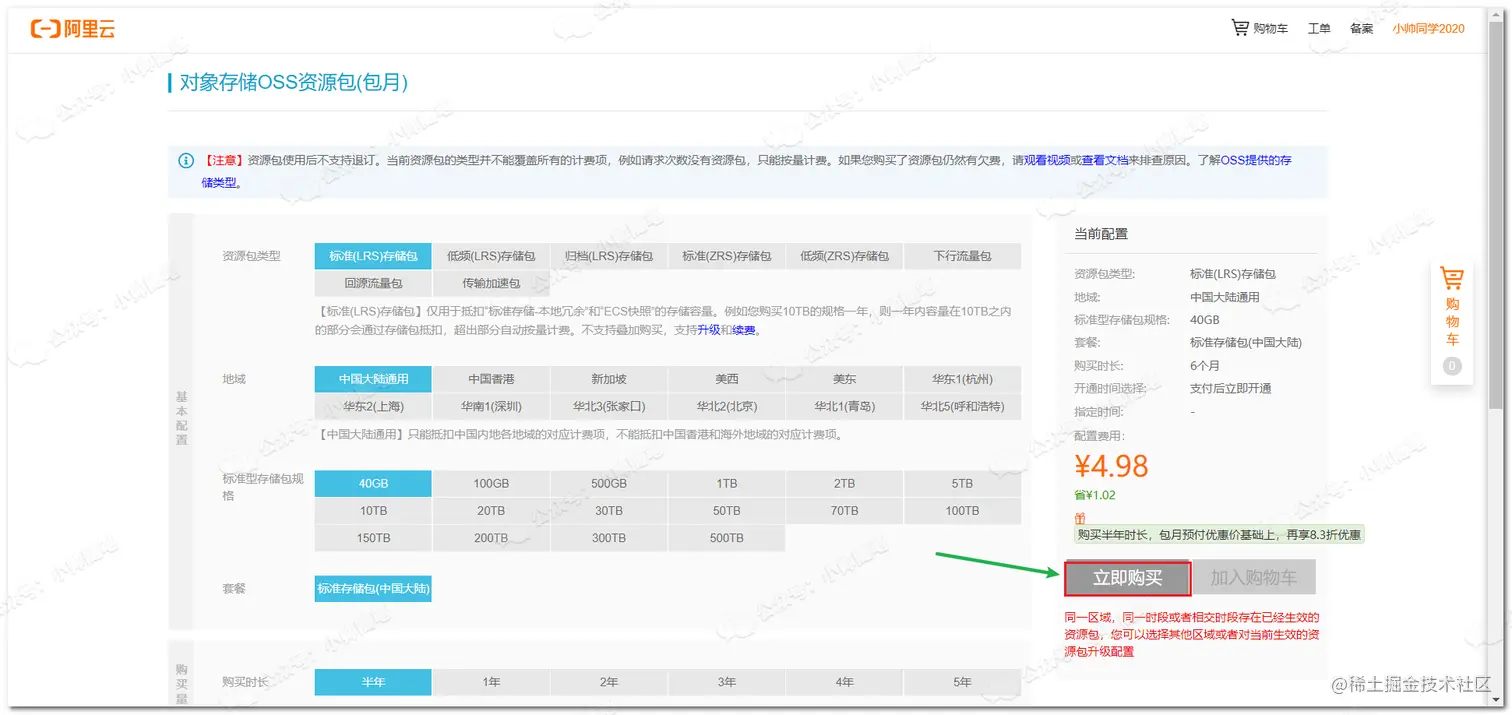Pick 100TB storage size
Image resolution: width=1512 pixels, height=715 pixels.
coord(962,511)
